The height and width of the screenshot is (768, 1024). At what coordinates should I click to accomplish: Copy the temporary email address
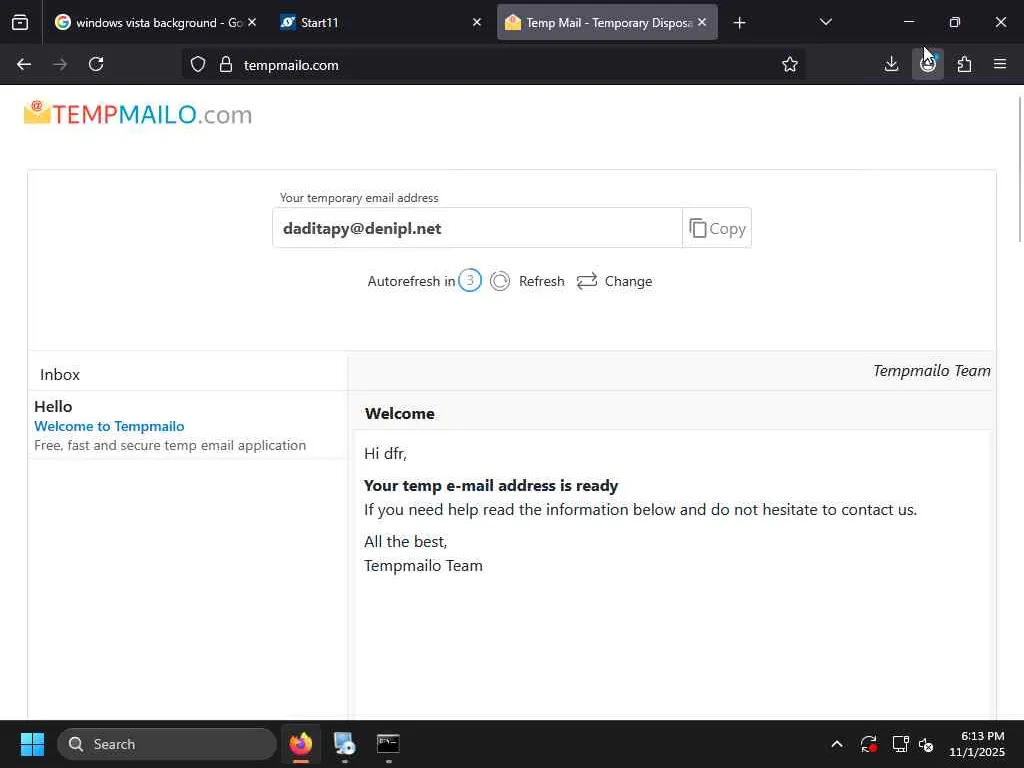pyautogui.click(x=717, y=228)
